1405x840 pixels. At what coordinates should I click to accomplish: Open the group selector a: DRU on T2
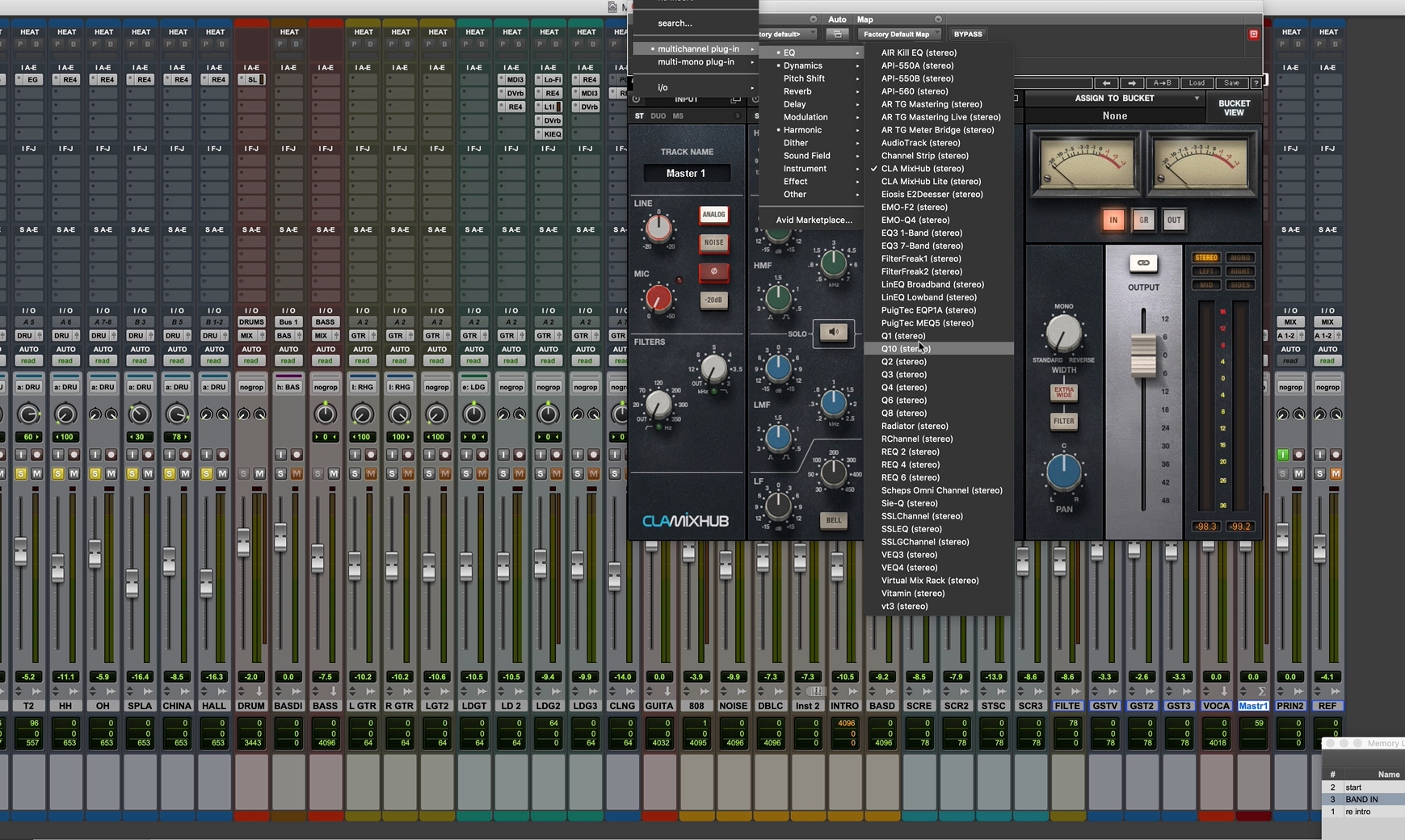coord(29,387)
